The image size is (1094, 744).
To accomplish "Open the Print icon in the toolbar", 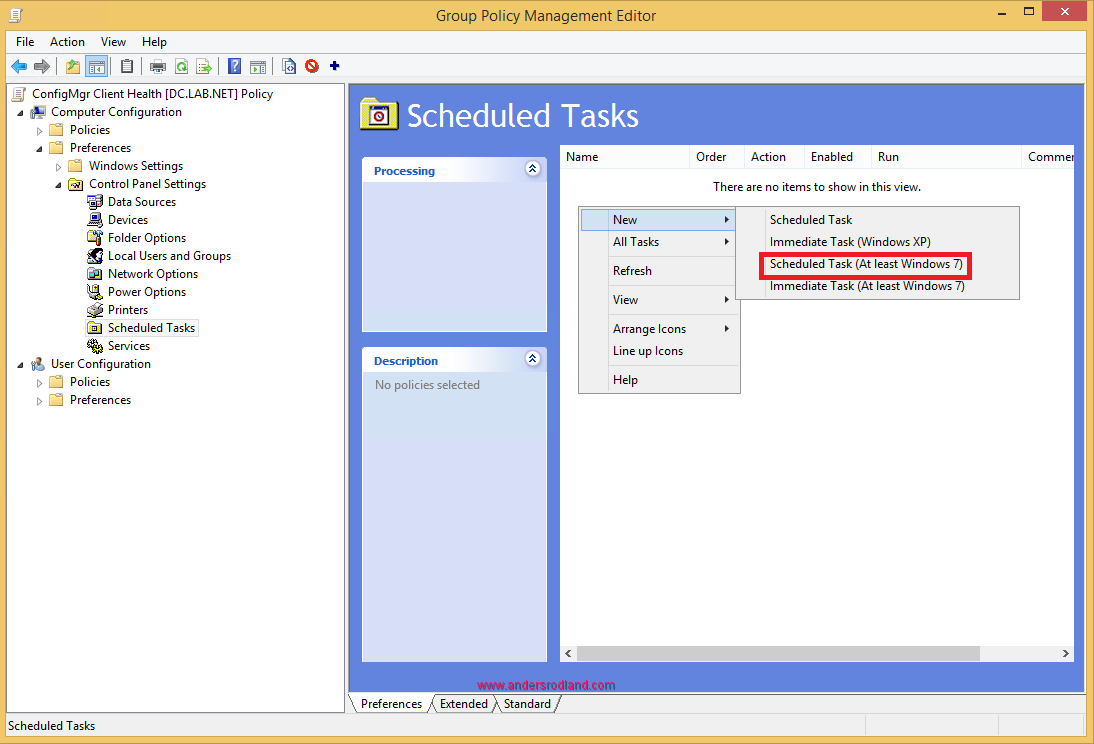I will (x=157, y=66).
